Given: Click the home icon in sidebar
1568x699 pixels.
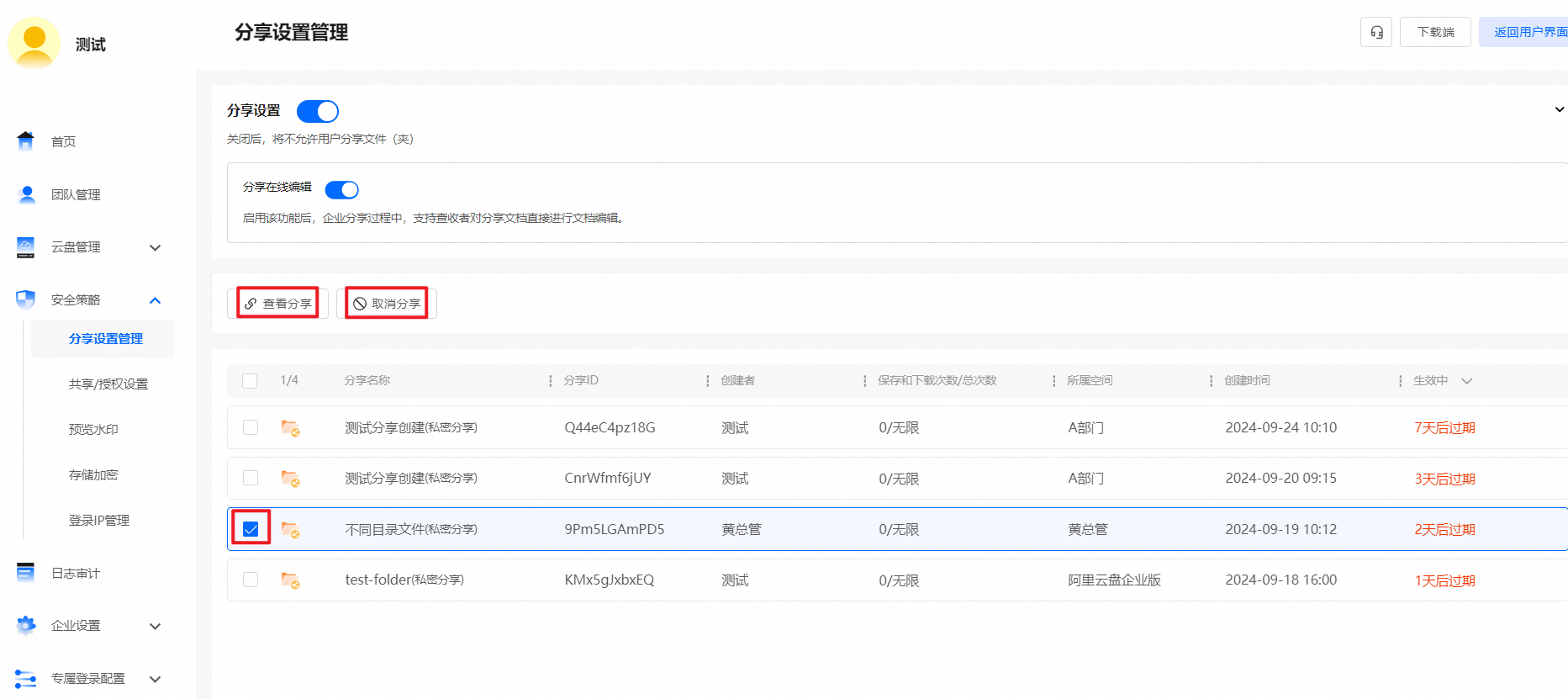Looking at the screenshot, I should pyautogui.click(x=26, y=140).
